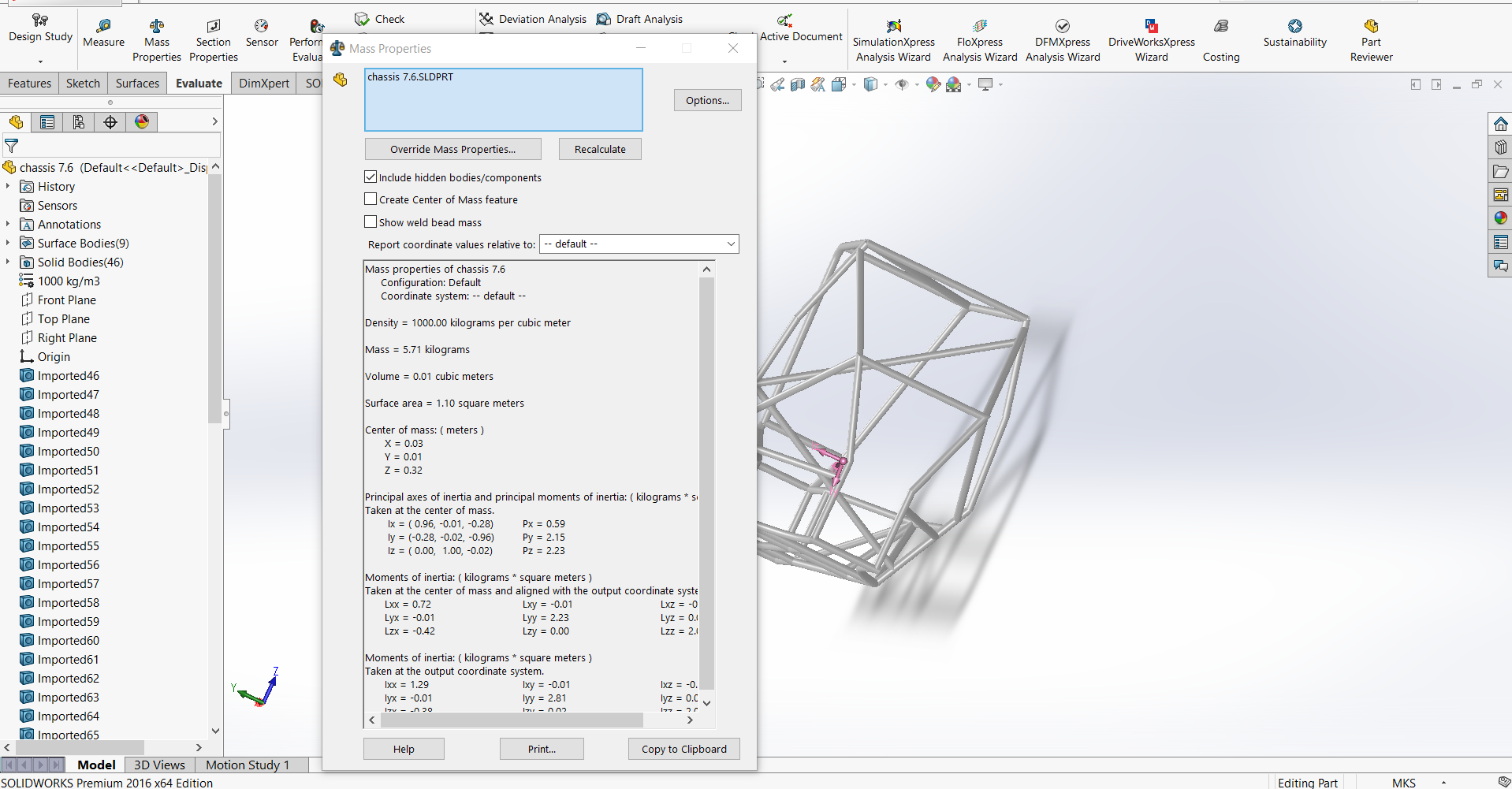
Task: Click the Sensor tool
Action: click(262, 33)
